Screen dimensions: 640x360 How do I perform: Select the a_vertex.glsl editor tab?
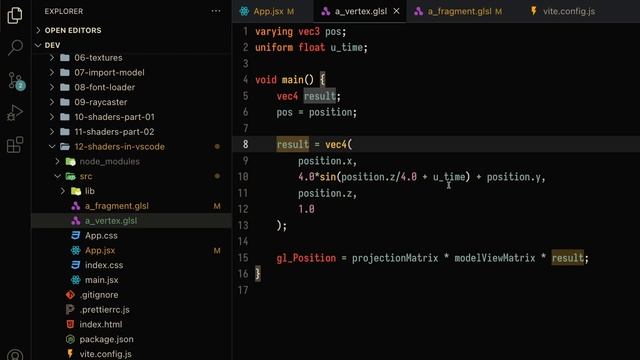tap(360, 11)
